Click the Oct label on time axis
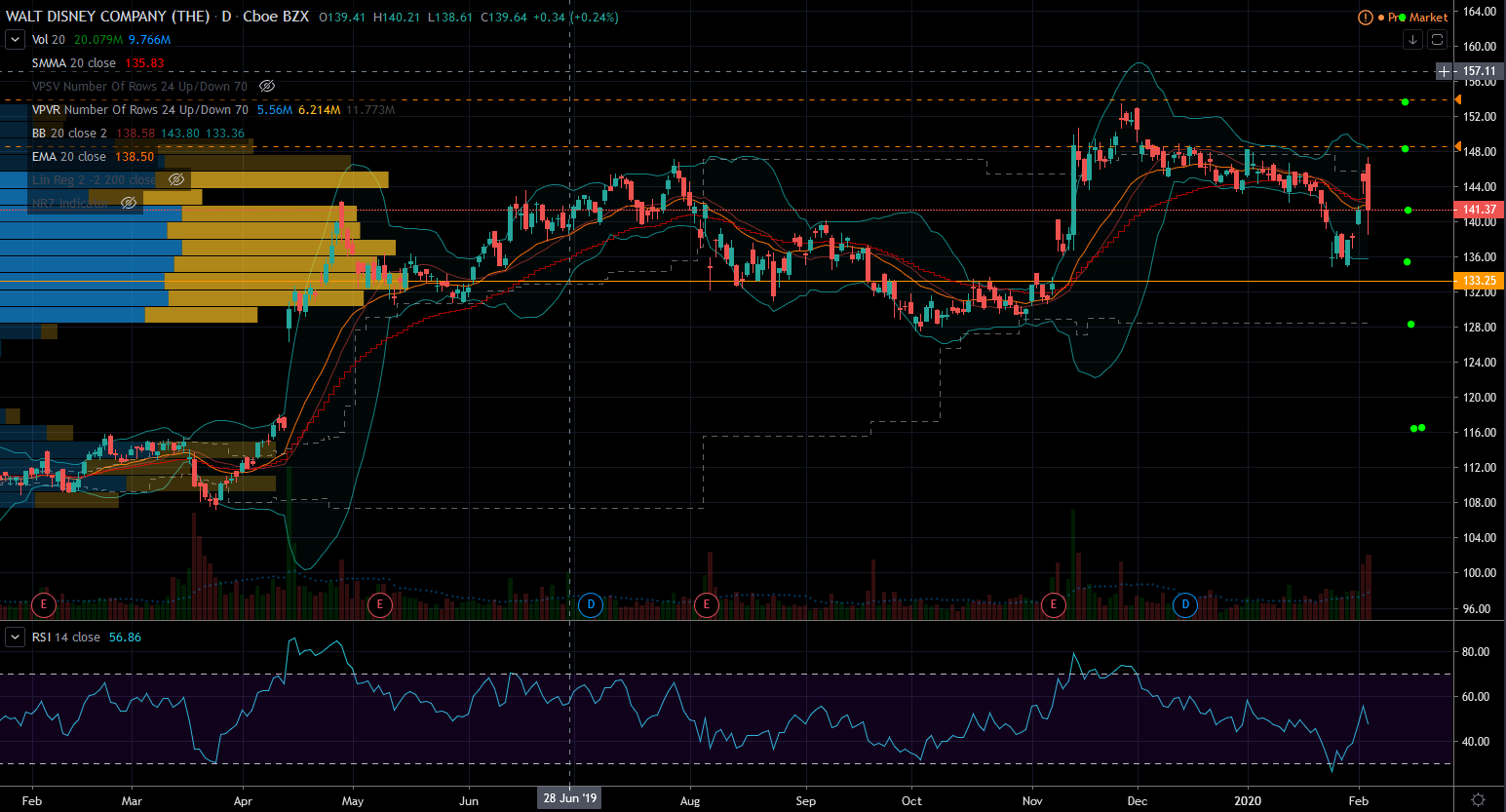1506x812 pixels. (x=911, y=801)
